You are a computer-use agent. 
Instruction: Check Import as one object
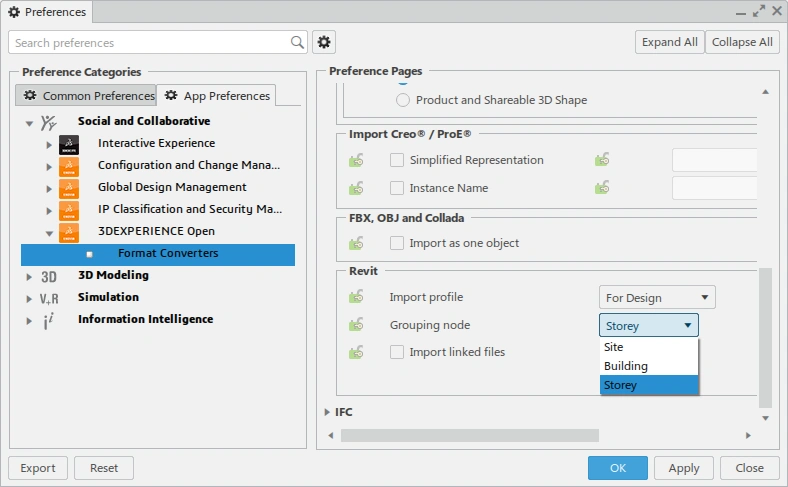tap(397, 243)
